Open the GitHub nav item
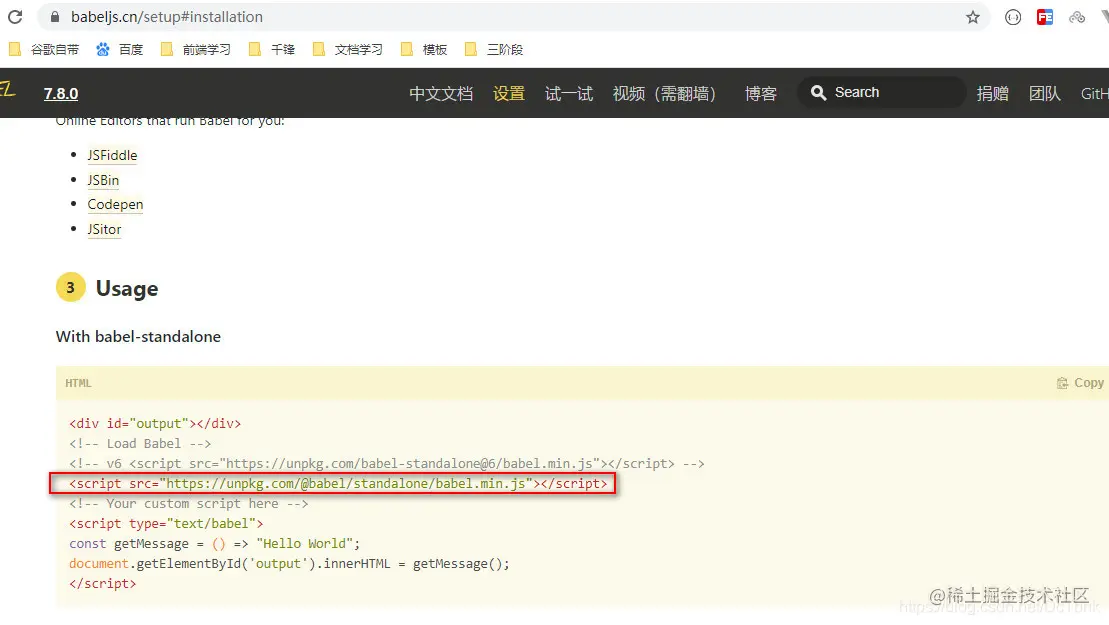The image size is (1109, 625). coord(1094,93)
